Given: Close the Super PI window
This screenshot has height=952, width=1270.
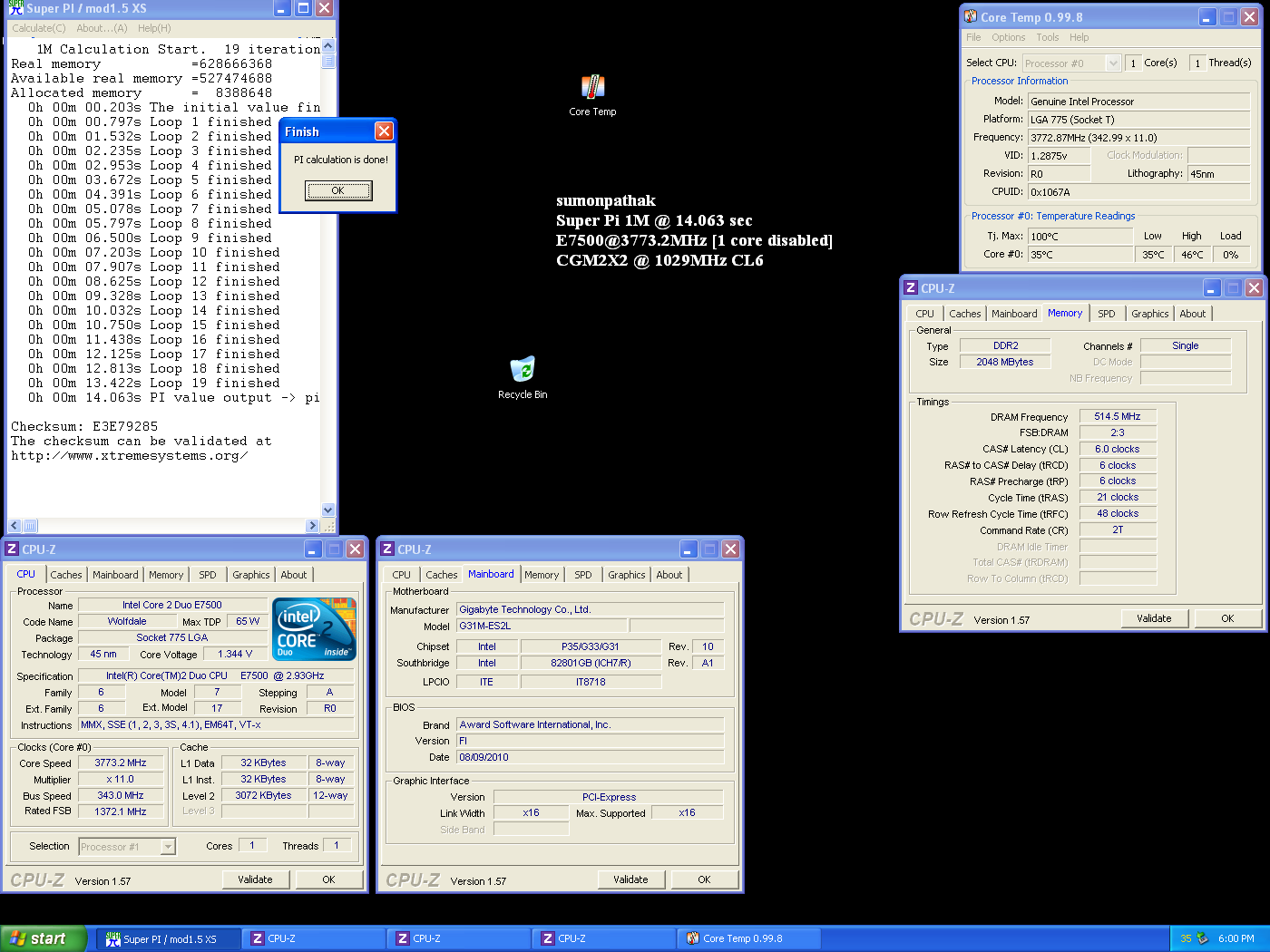Looking at the screenshot, I should pyautogui.click(x=324, y=8).
